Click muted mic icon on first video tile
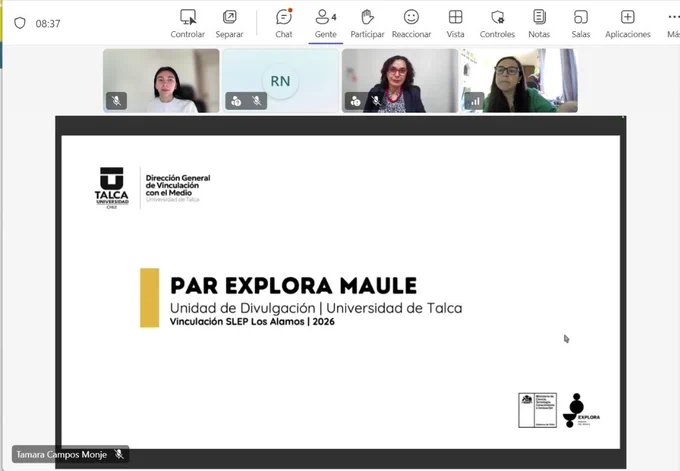 click(116, 101)
